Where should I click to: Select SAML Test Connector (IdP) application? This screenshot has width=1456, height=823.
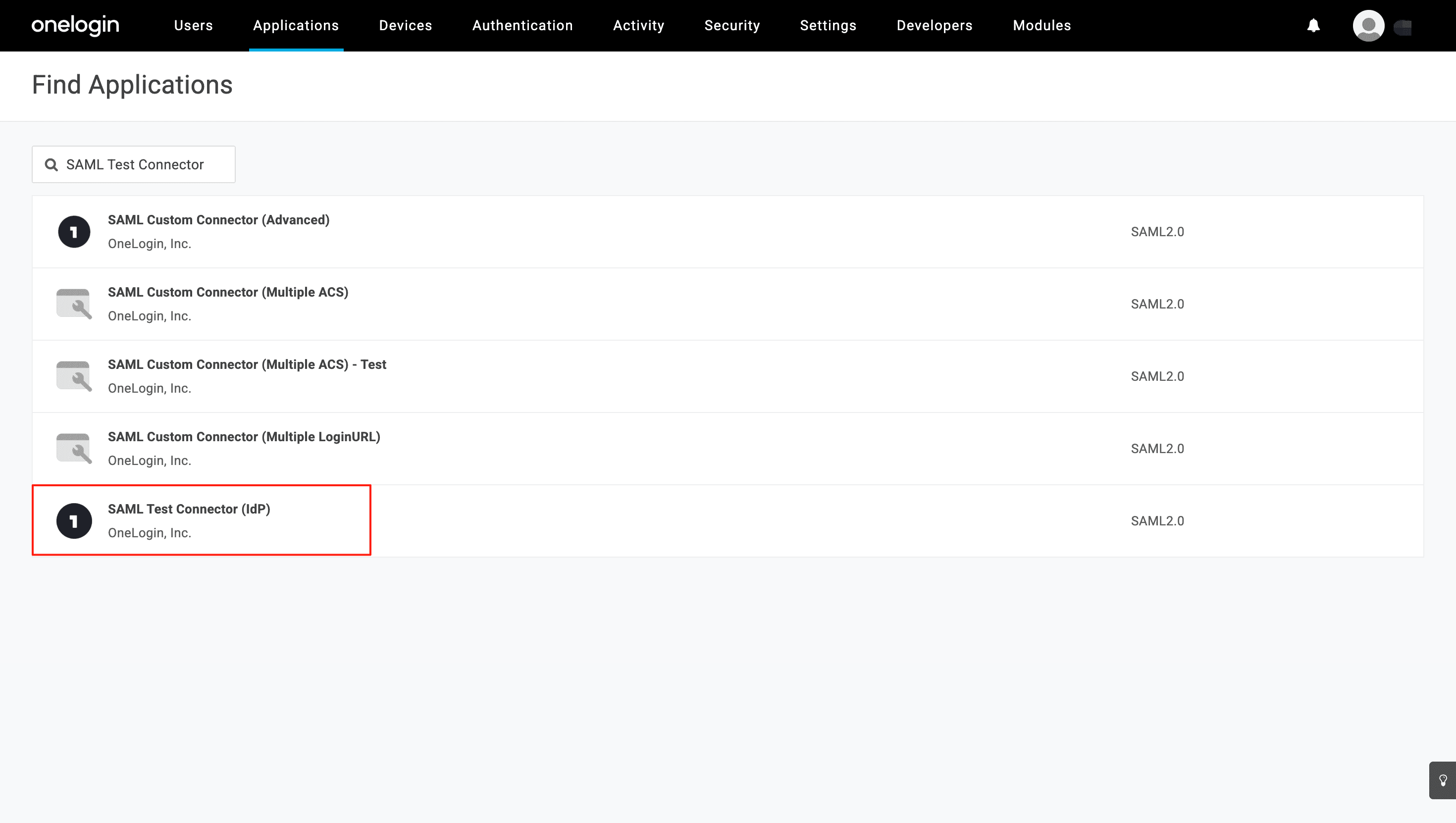(189, 509)
